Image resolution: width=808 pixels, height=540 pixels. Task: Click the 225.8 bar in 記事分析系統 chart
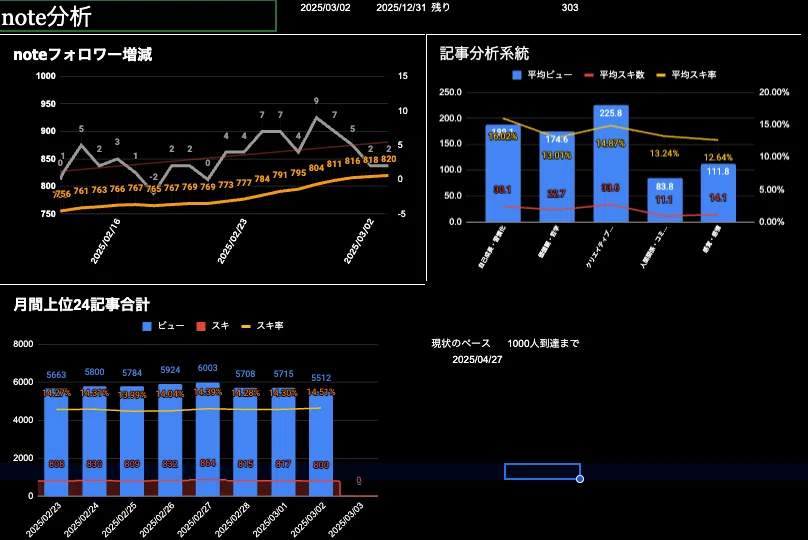click(611, 164)
